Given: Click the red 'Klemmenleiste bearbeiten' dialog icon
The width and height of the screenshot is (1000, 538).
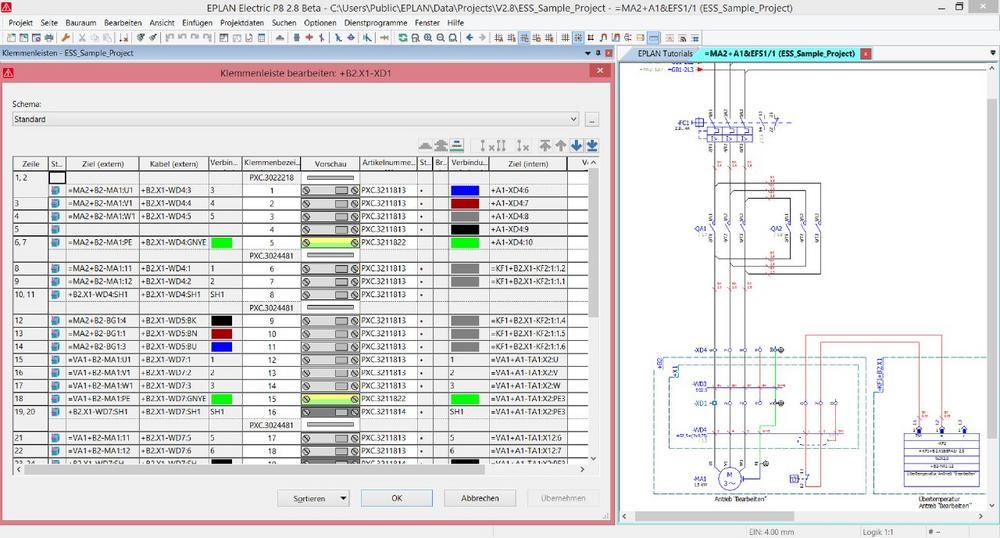Looking at the screenshot, I should click(x=8, y=73).
